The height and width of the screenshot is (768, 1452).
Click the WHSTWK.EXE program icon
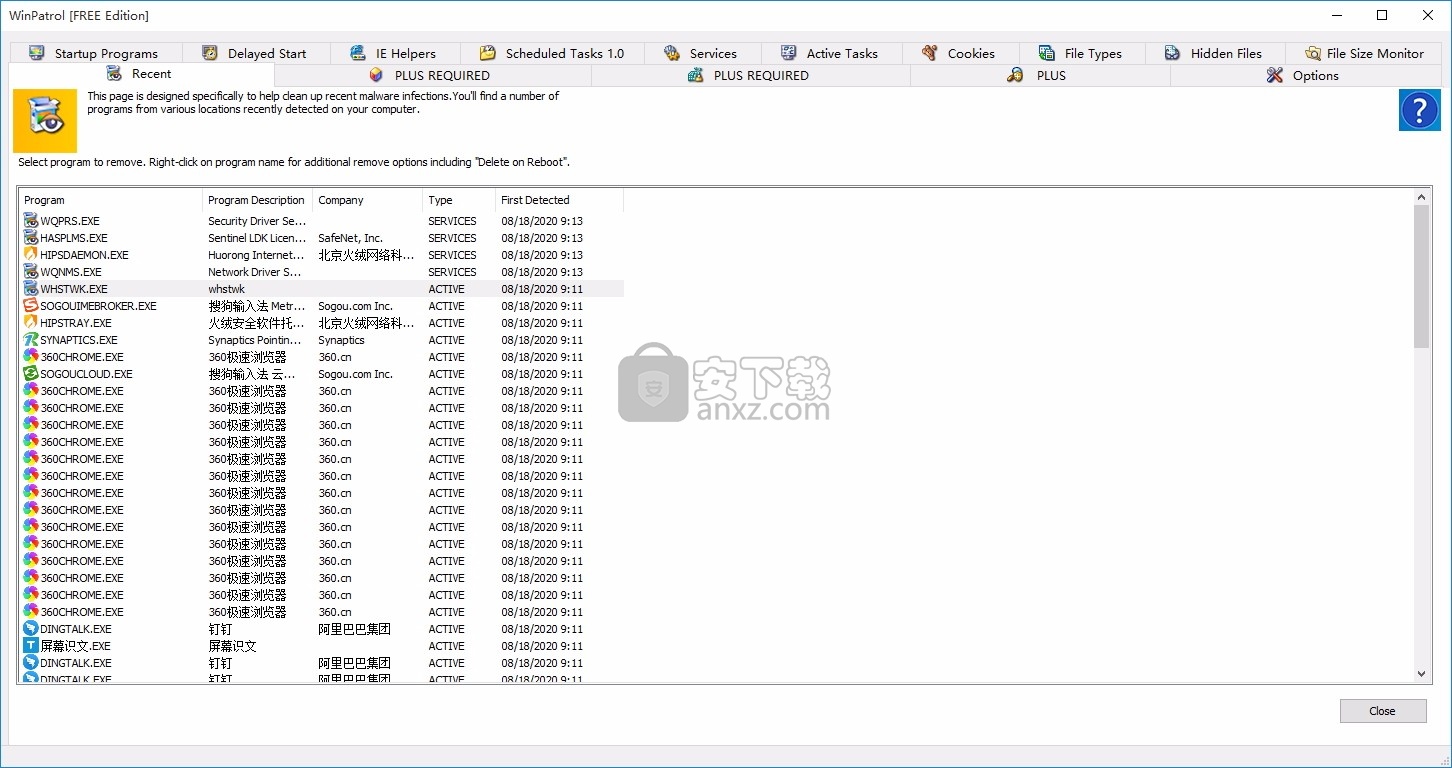click(x=30, y=289)
